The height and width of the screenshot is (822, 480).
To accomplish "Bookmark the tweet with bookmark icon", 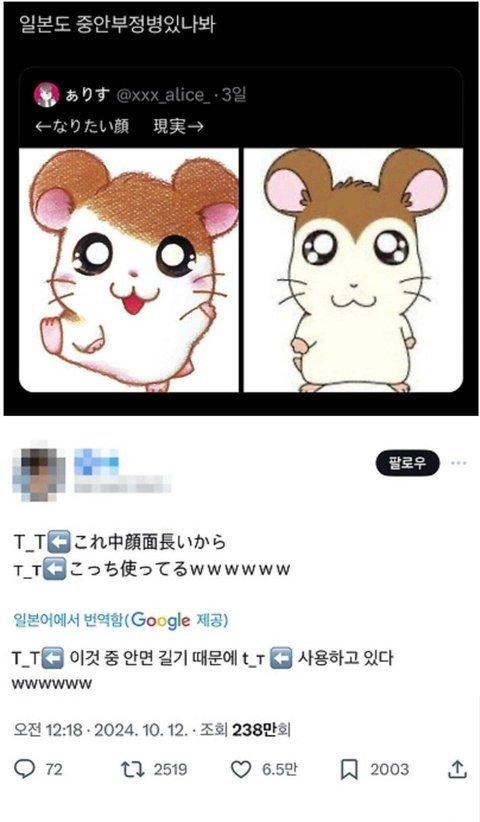I will pos(349,769).
